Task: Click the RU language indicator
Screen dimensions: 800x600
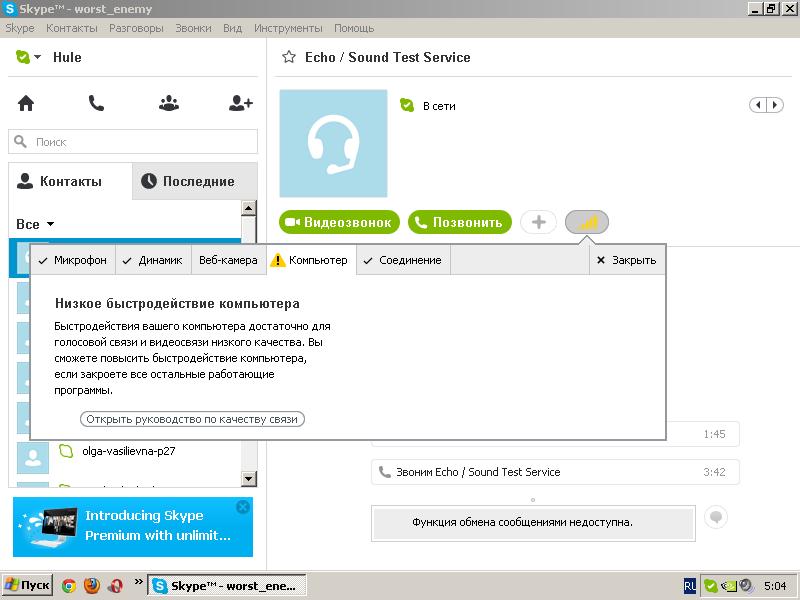Action: click(x=689, y=586)
